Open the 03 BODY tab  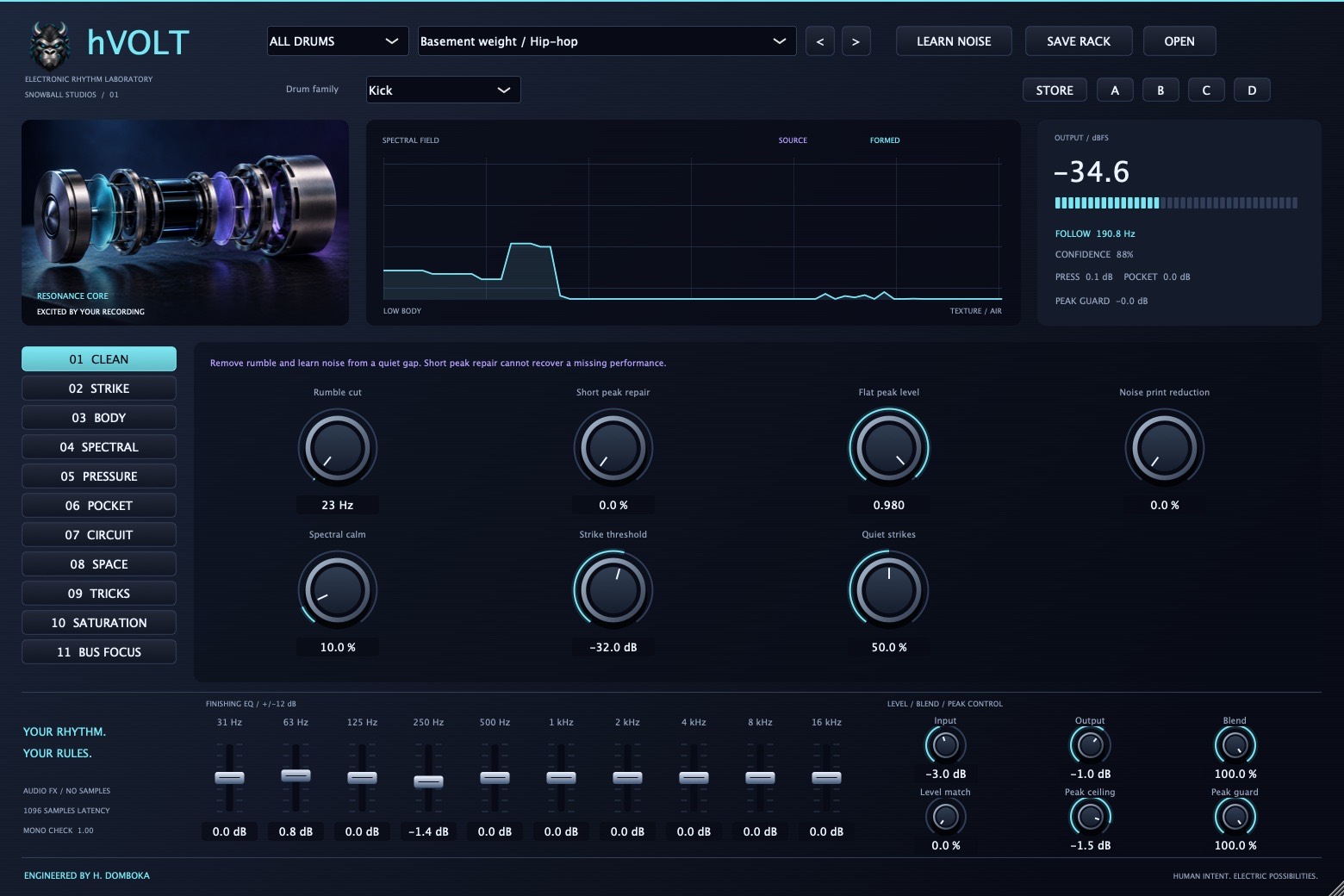click(x=99, y=418)
